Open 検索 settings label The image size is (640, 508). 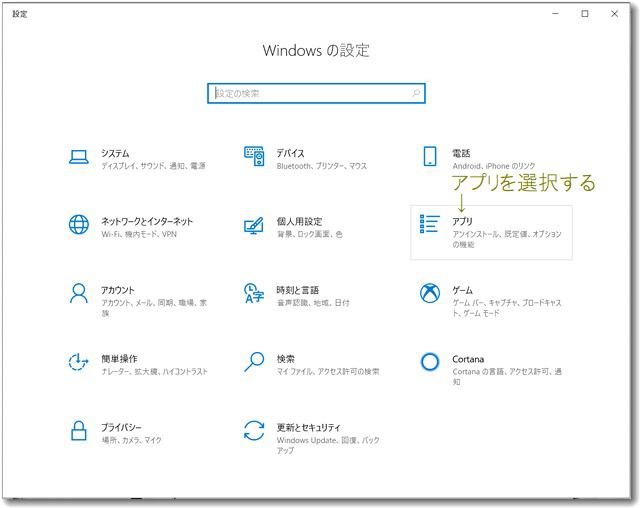(285, 359)
